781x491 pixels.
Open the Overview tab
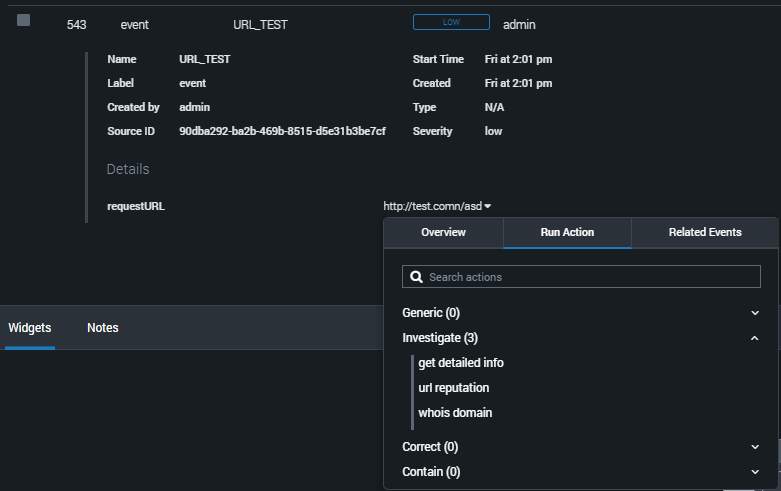tap(443, 232)
